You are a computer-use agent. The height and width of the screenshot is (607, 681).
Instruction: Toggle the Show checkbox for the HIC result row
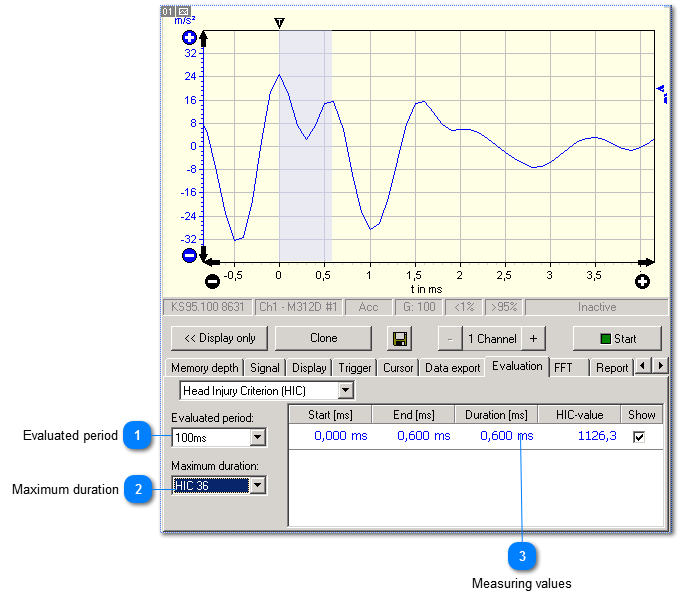pyautogui.click(x=639, y=436)
